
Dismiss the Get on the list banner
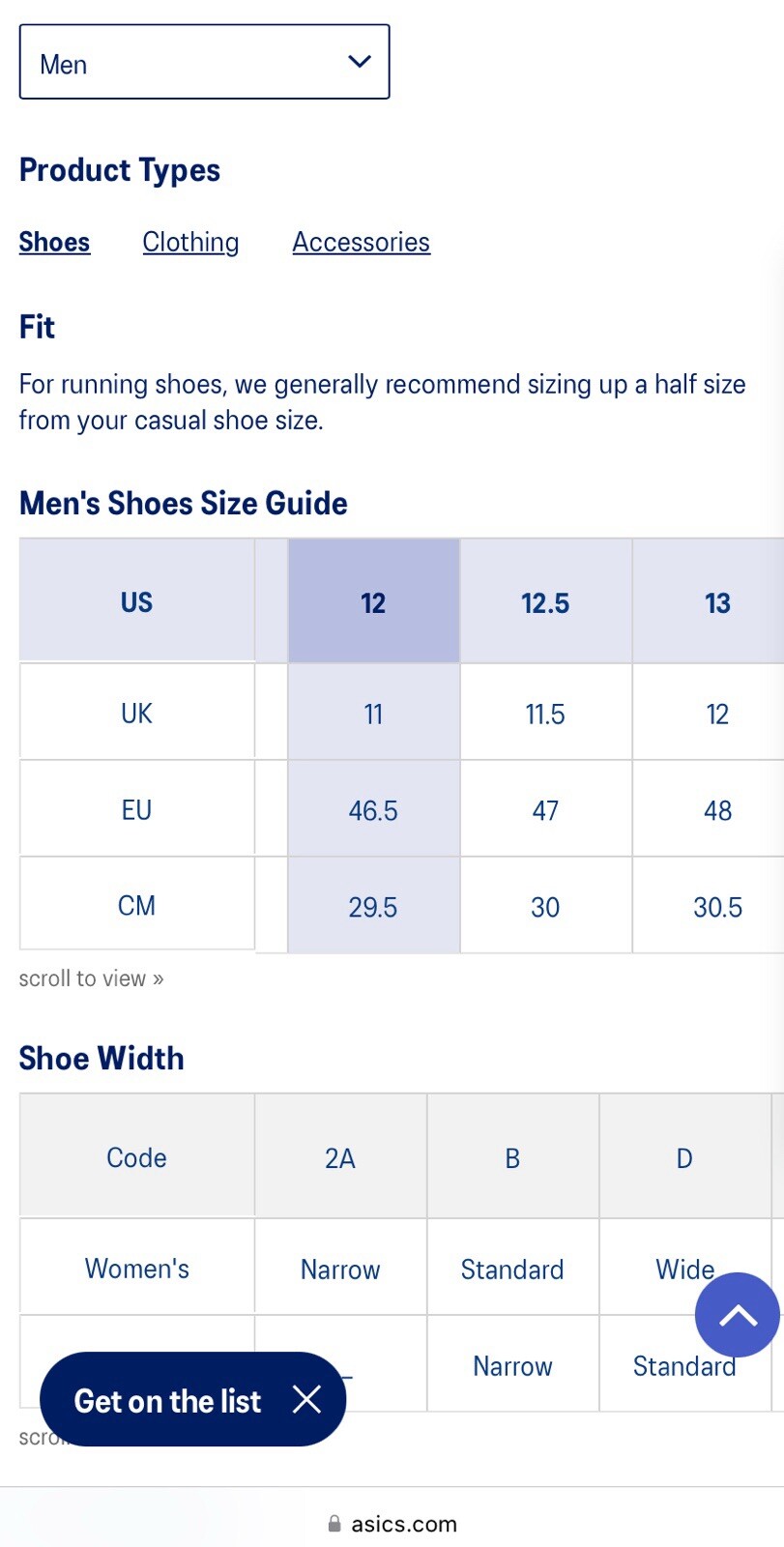306,1399
